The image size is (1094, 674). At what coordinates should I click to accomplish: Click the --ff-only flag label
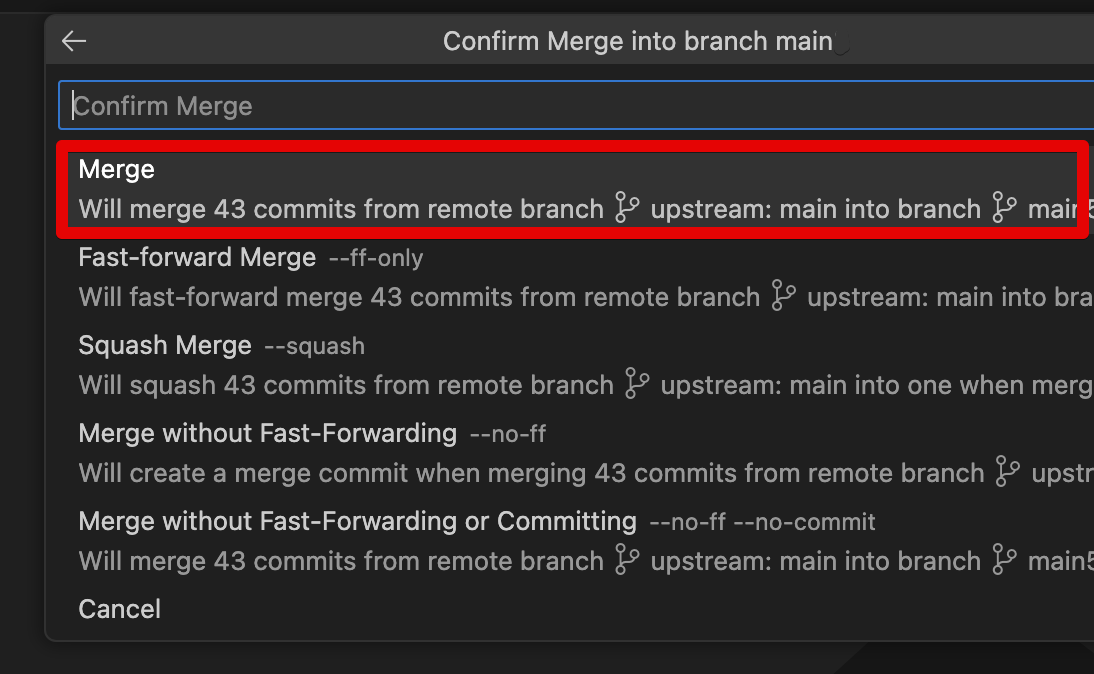(x=376, y=258)
